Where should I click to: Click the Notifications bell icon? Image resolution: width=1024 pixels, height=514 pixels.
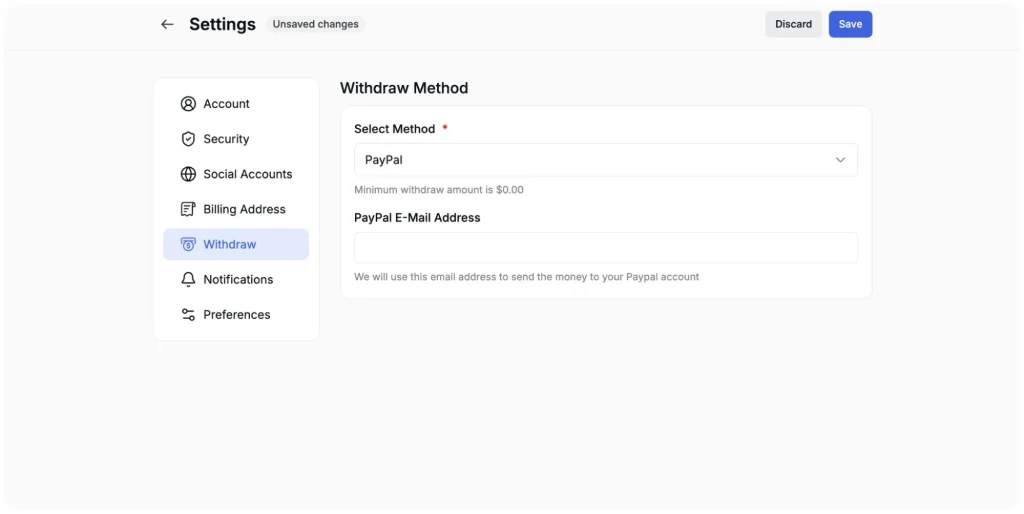[x=188, y=280]
